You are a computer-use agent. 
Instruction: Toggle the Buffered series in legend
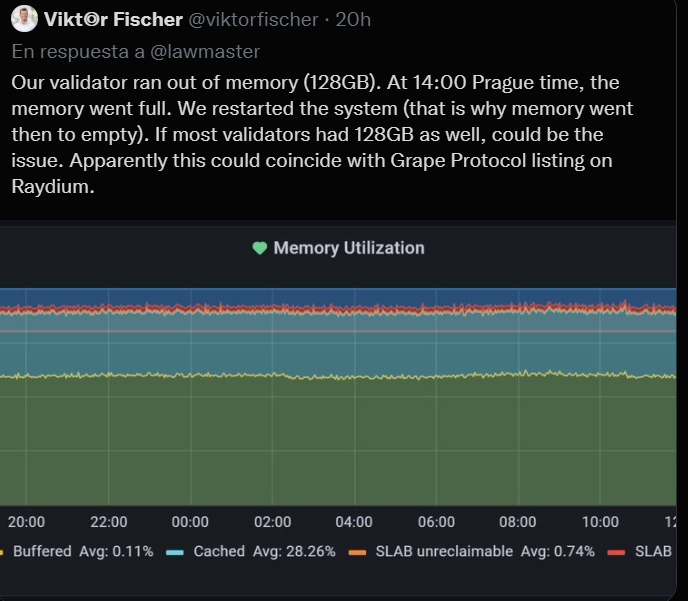(x=40, y=551)
